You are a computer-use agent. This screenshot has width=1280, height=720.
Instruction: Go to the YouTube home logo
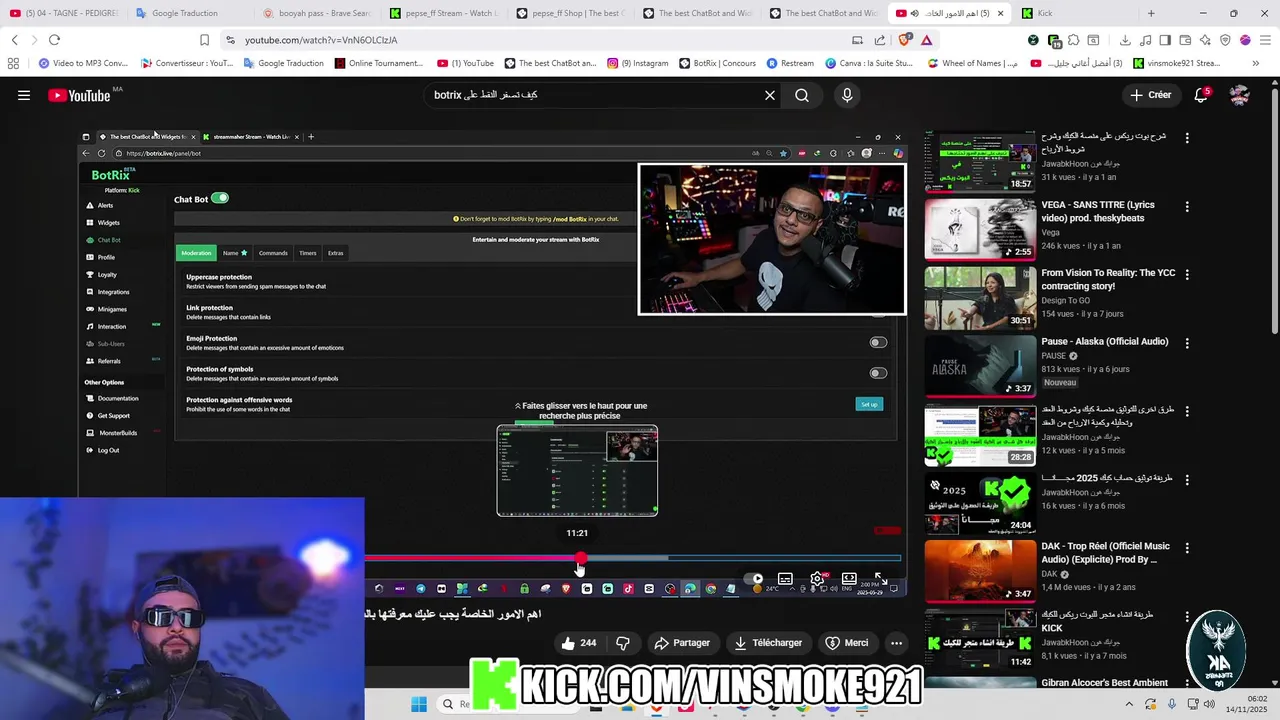[79, 95]
